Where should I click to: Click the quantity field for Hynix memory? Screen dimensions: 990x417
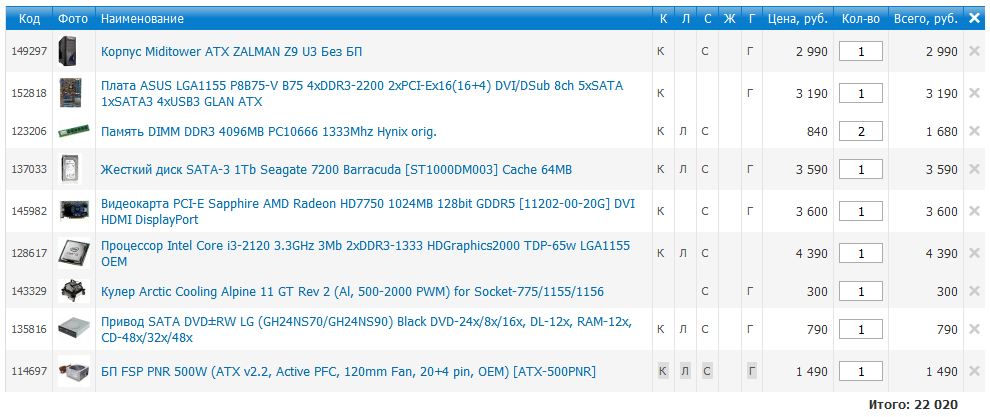(x=861, y=131)
